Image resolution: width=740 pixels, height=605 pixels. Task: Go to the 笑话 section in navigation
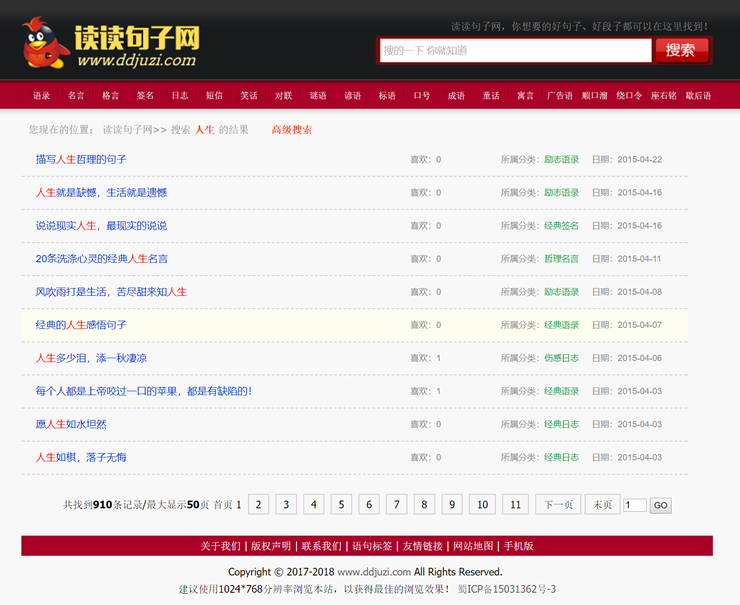point(248,96)
